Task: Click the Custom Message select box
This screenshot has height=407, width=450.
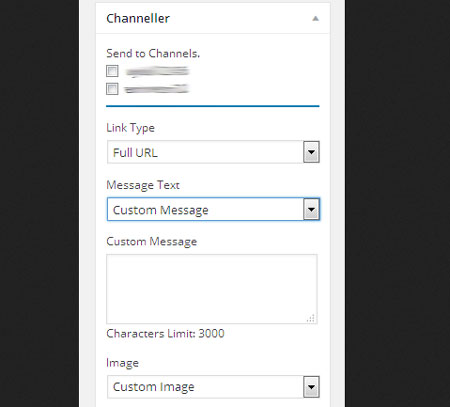Action: 213,209
